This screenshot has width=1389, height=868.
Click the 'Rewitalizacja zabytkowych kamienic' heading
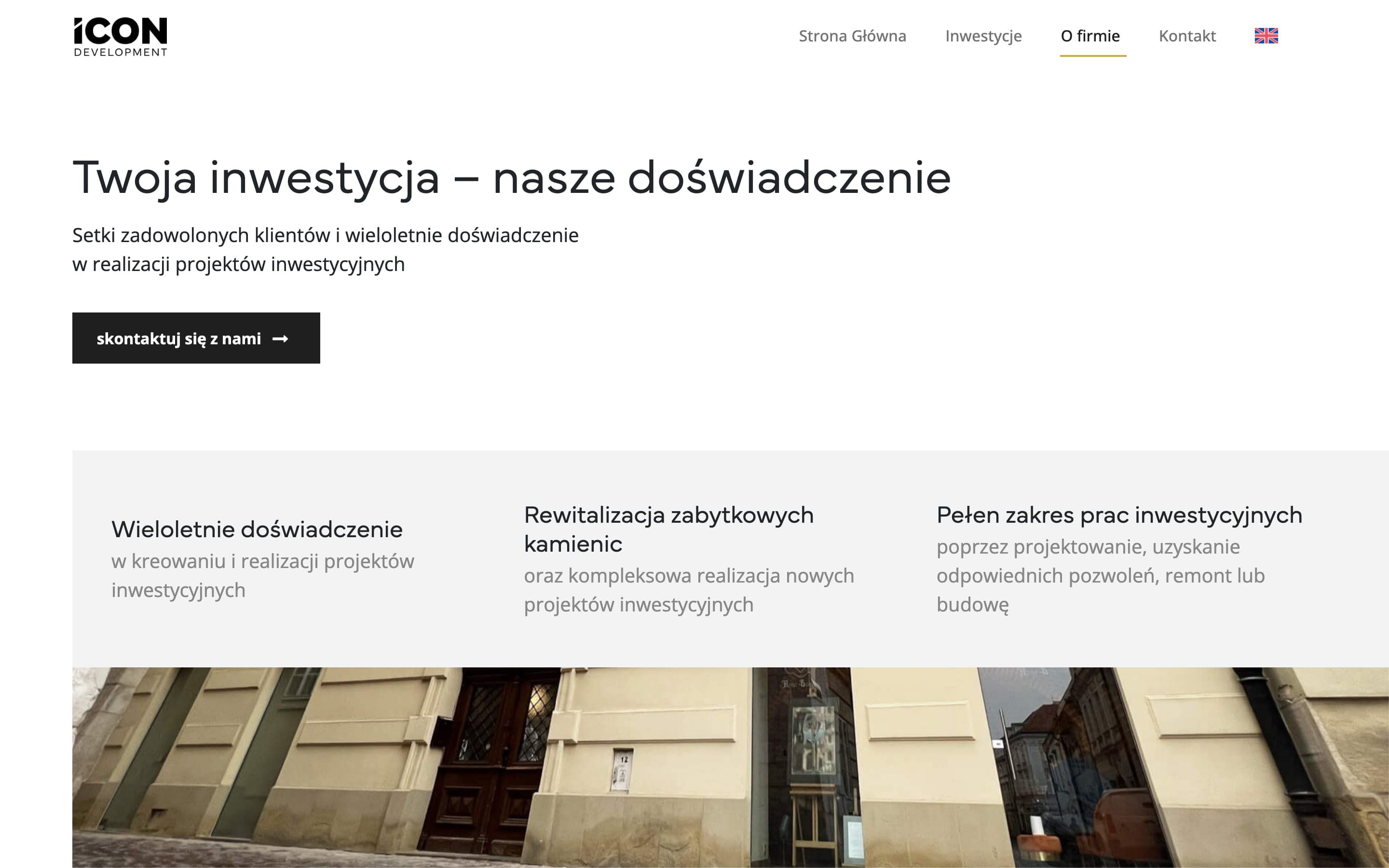coord(668,529)
